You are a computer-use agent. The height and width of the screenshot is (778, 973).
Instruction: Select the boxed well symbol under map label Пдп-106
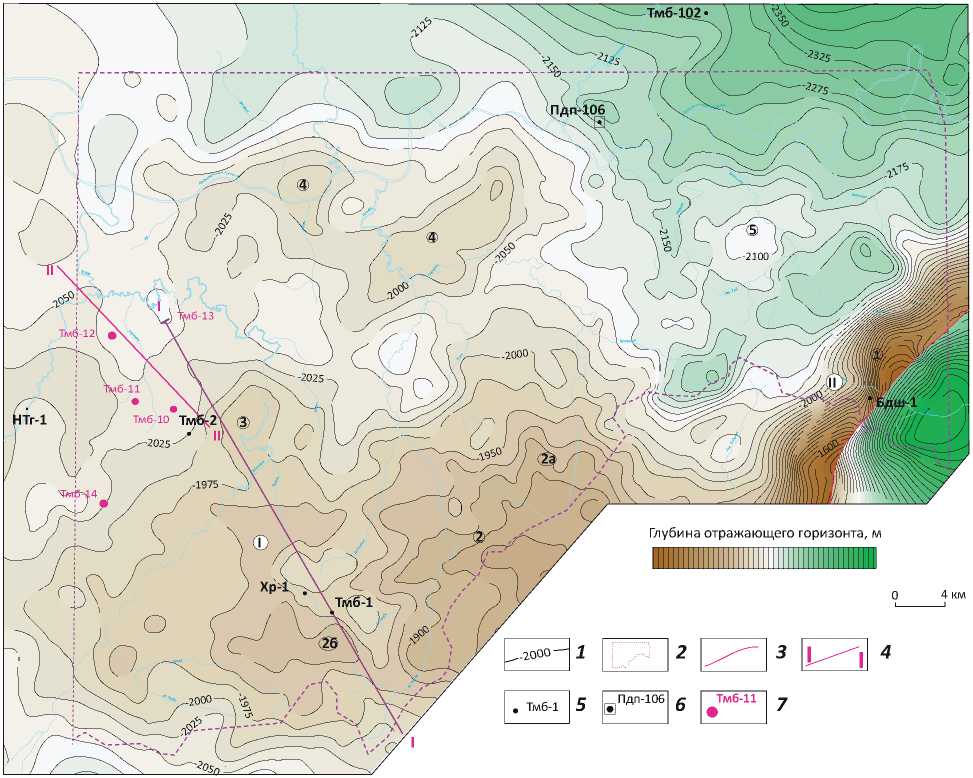(x=599, y=122)
